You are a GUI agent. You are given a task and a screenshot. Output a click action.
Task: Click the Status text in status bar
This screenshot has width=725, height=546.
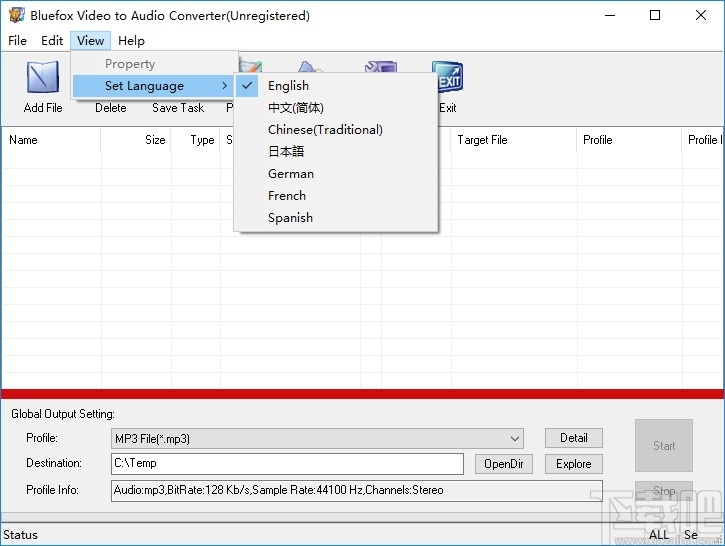[x=20, y=535]
